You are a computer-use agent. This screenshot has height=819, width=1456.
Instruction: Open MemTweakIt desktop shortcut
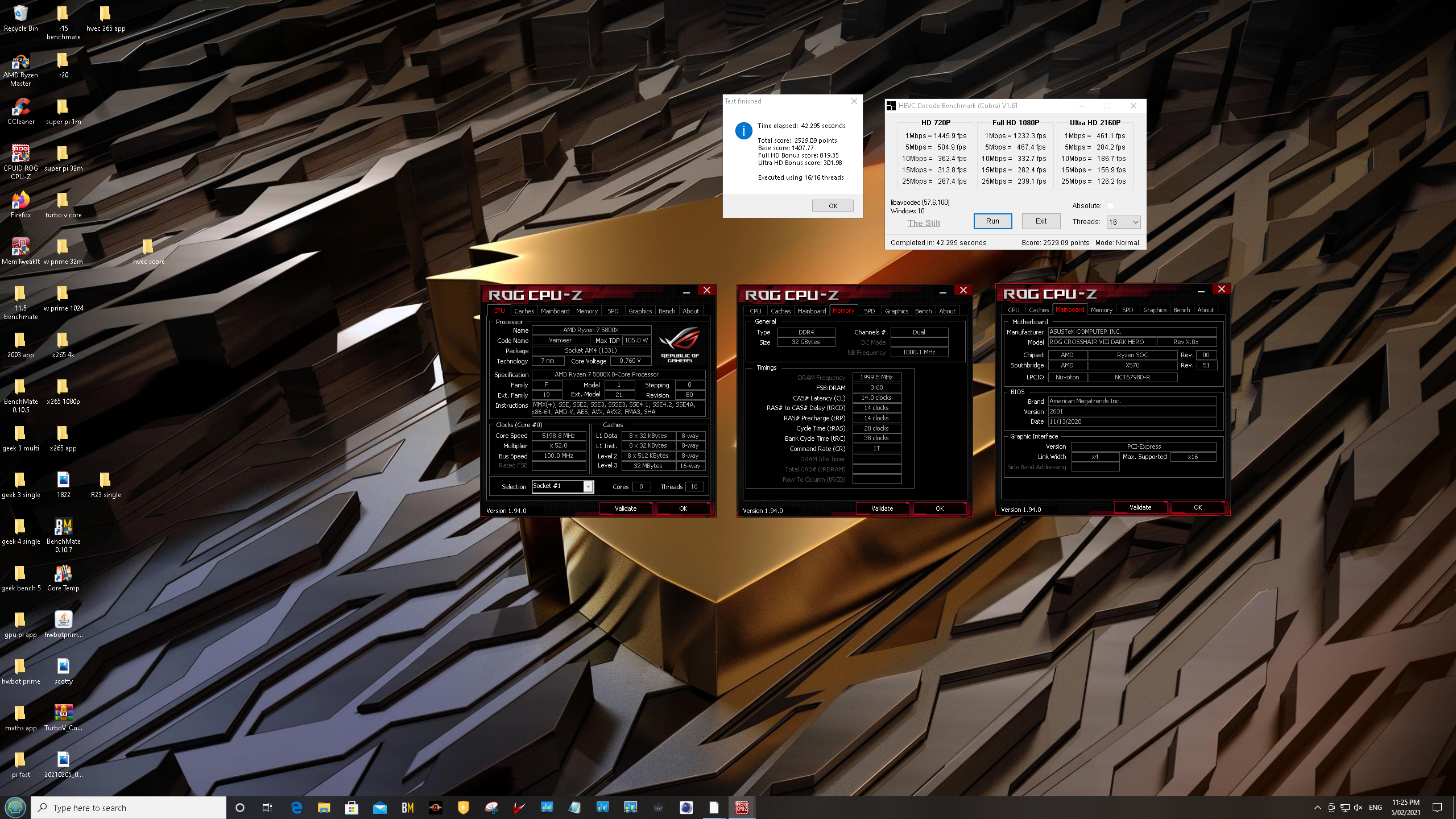20,251
